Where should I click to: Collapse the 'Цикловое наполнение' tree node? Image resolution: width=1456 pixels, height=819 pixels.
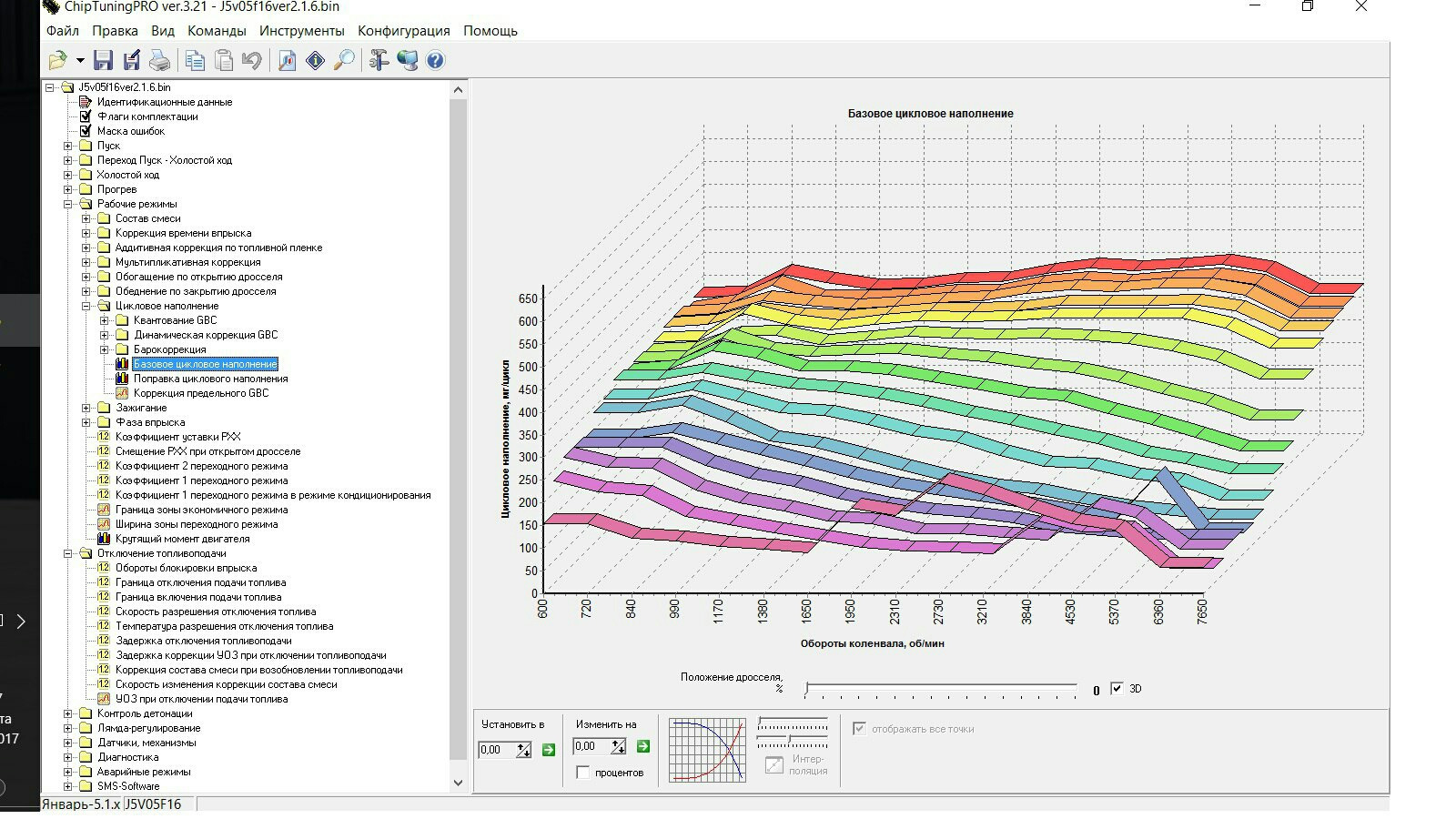86,306
